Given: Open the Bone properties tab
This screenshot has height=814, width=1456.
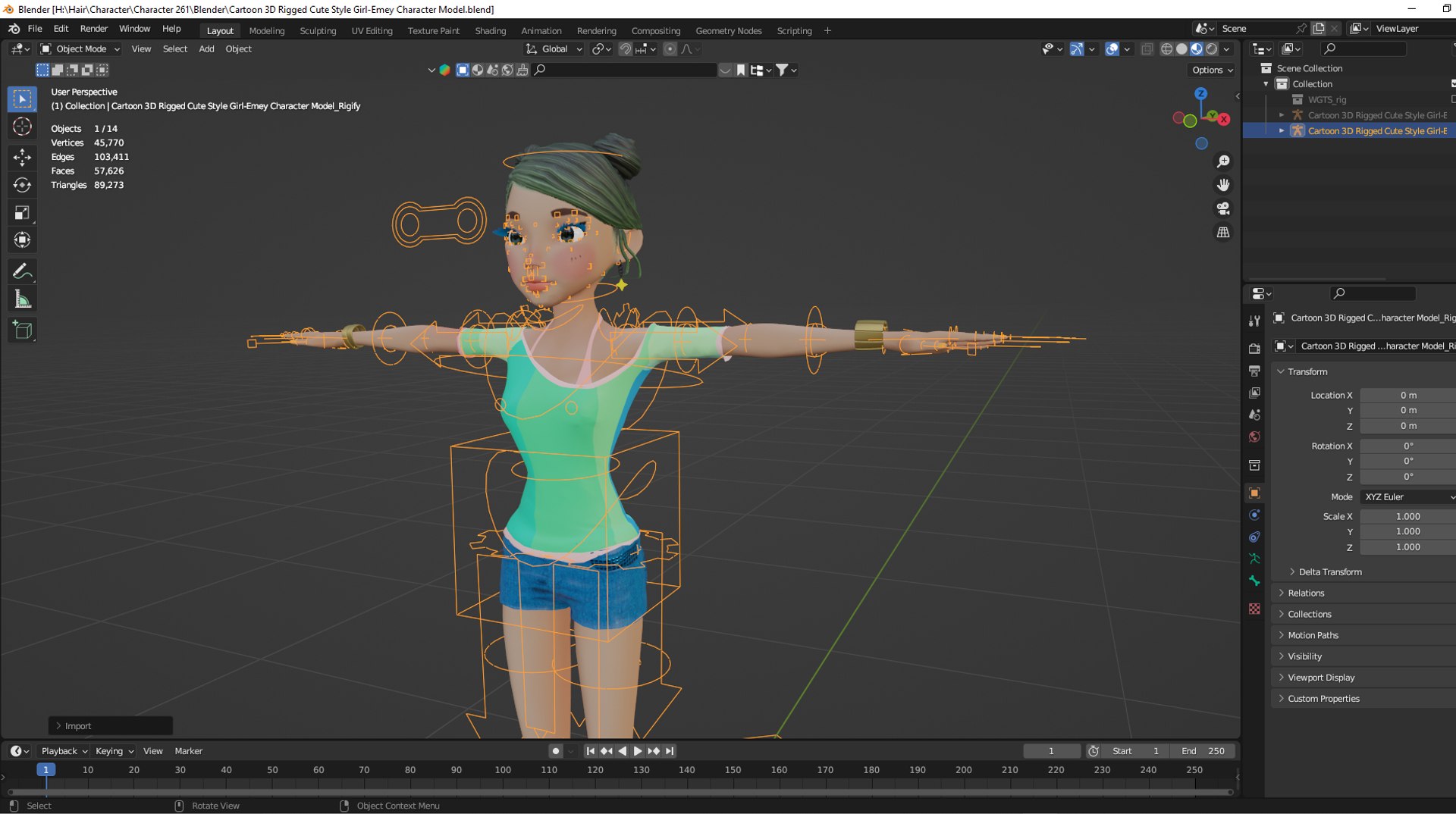Looking at the screenshot, I should 1254,581.
